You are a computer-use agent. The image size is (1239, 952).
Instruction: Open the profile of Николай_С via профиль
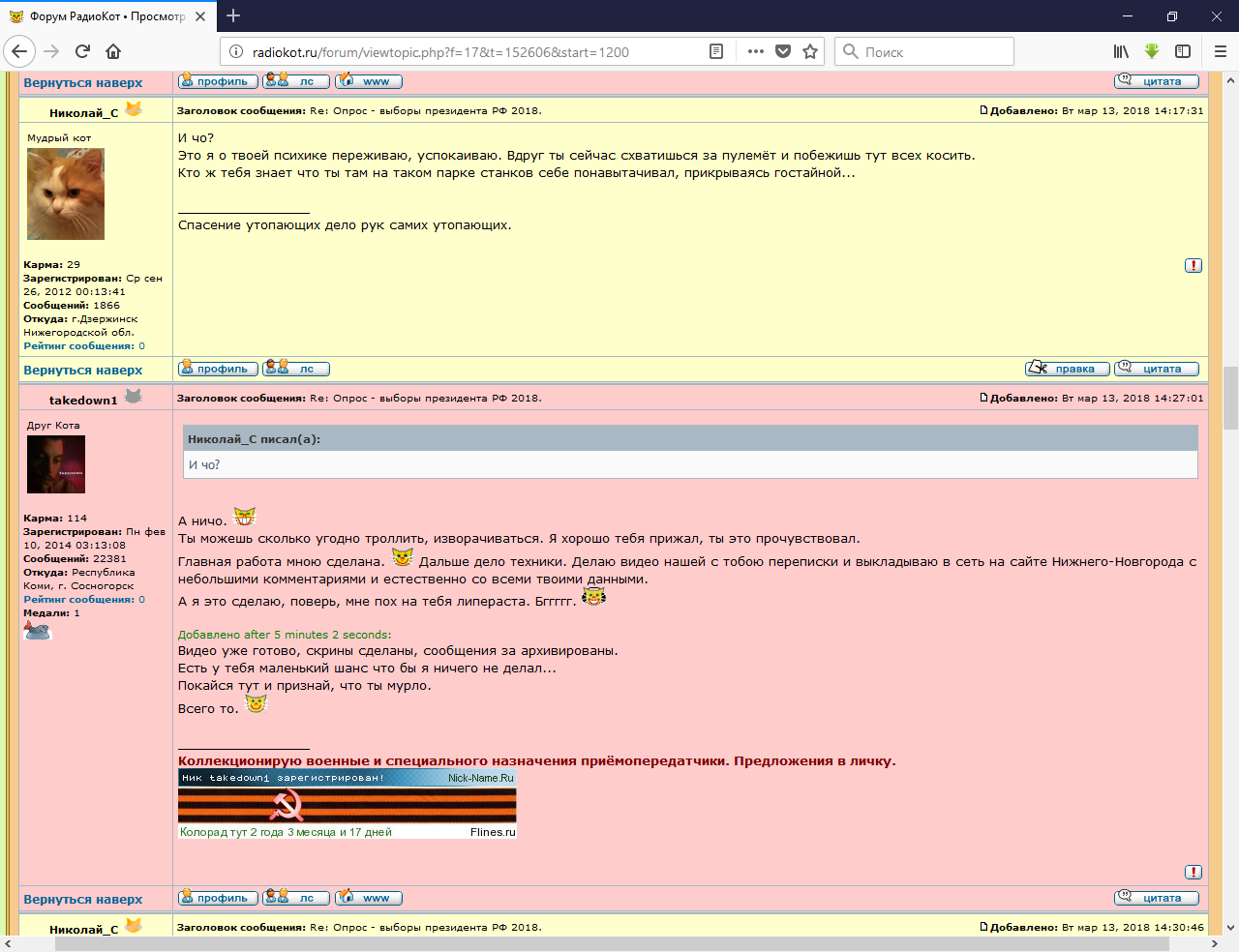point(218,369)
